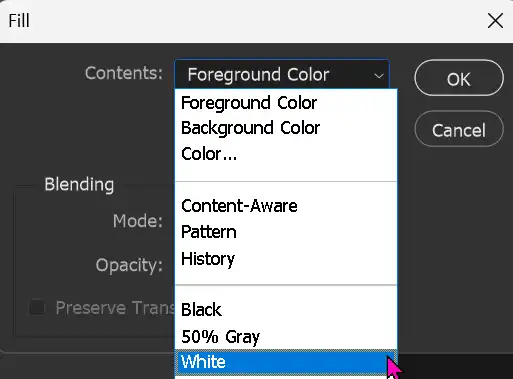Screen dimensions: 513x379
Task: Select White from the dropdown
Action: (x=286, y=362)
